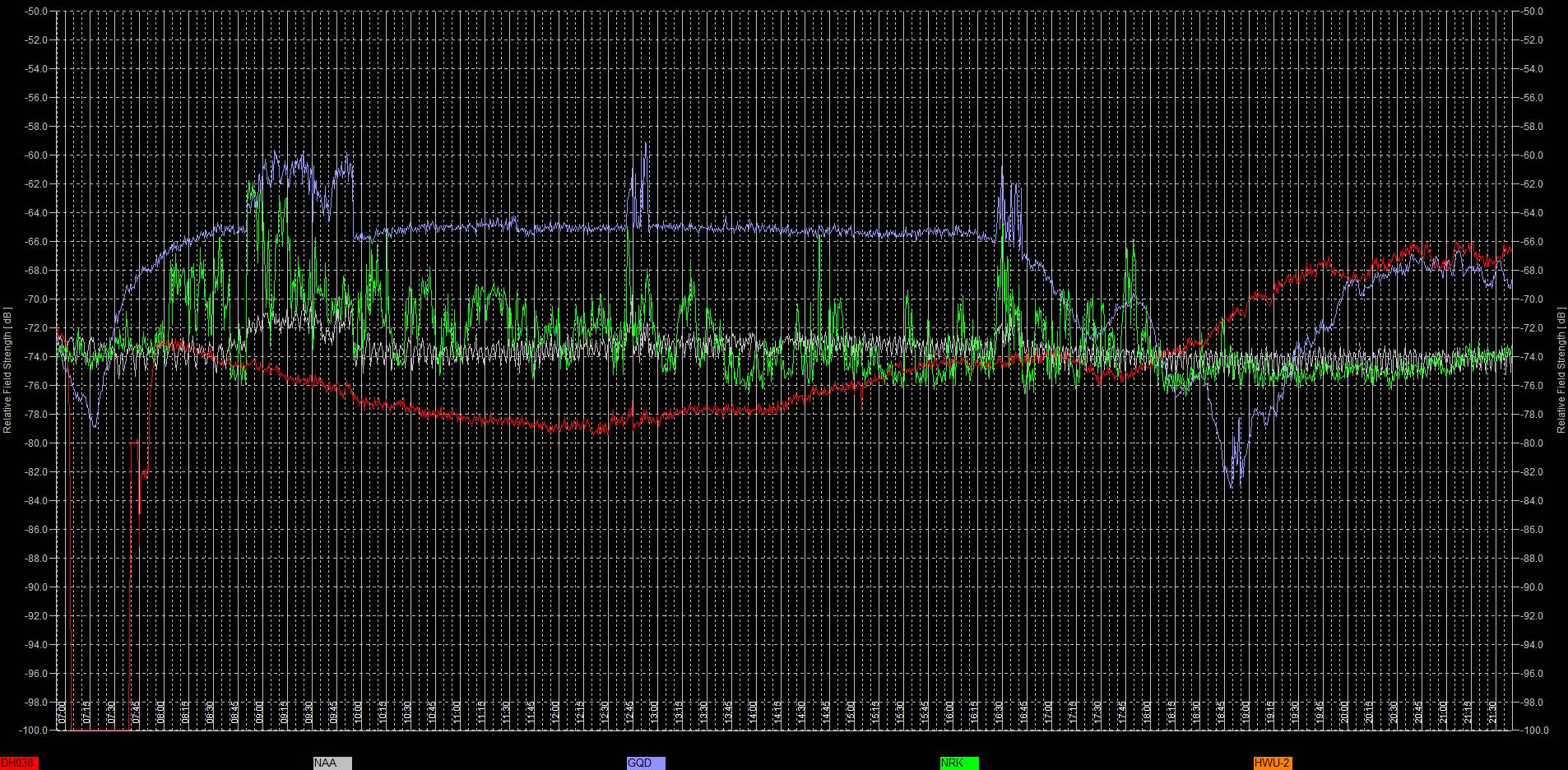
Task: Click the red DH038 legend label
Action: pos(19,763)
